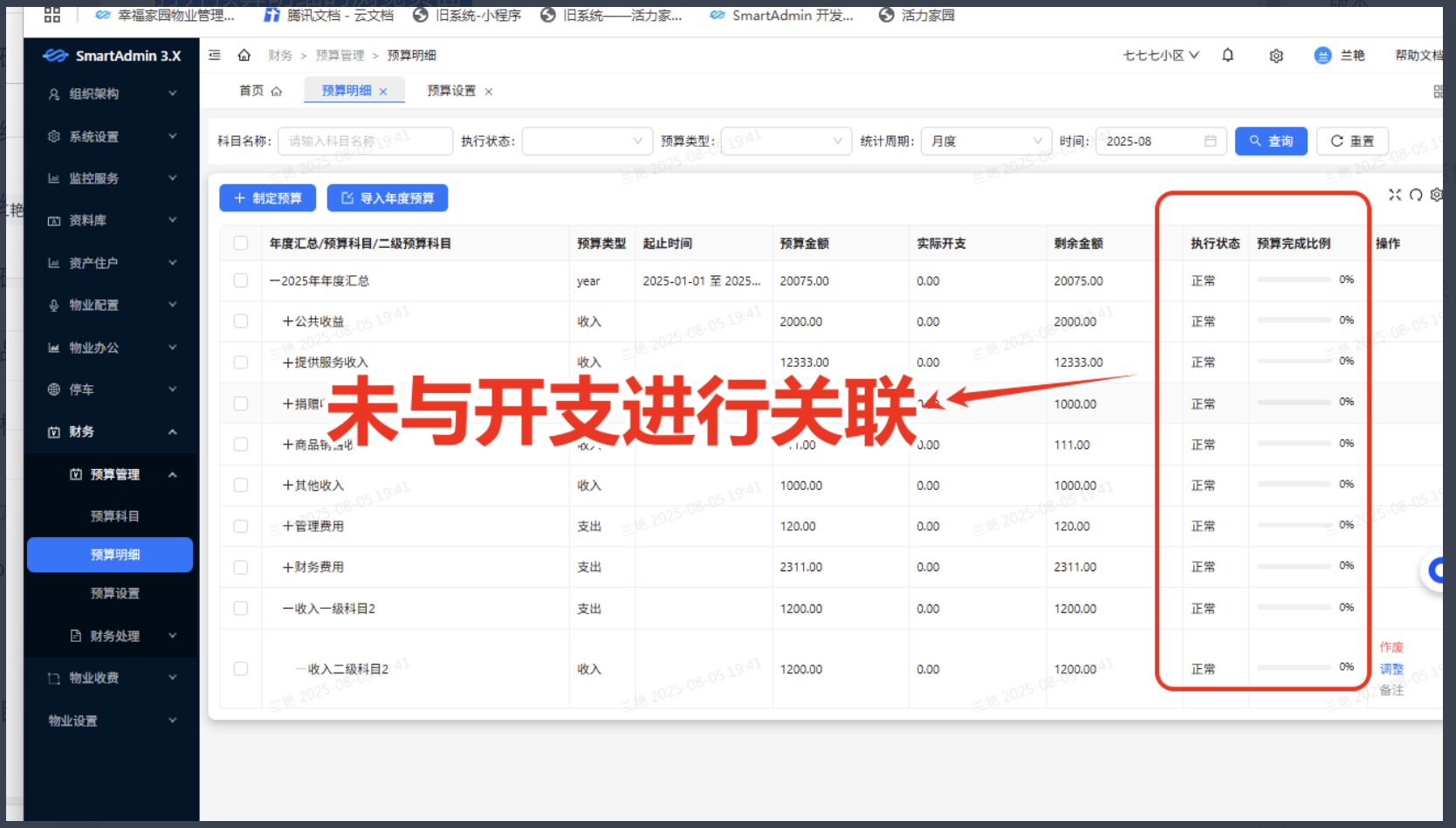The width and height of the screenshot is (1456, 828).
Task: Open system settings gear in the header
Action: click(x=1276, y=54)
